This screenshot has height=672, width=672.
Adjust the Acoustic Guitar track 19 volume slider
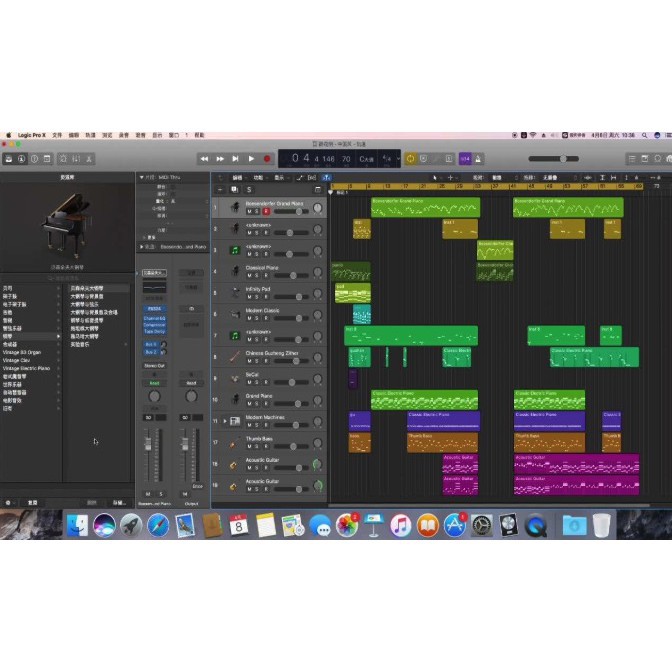click(291, 489)
